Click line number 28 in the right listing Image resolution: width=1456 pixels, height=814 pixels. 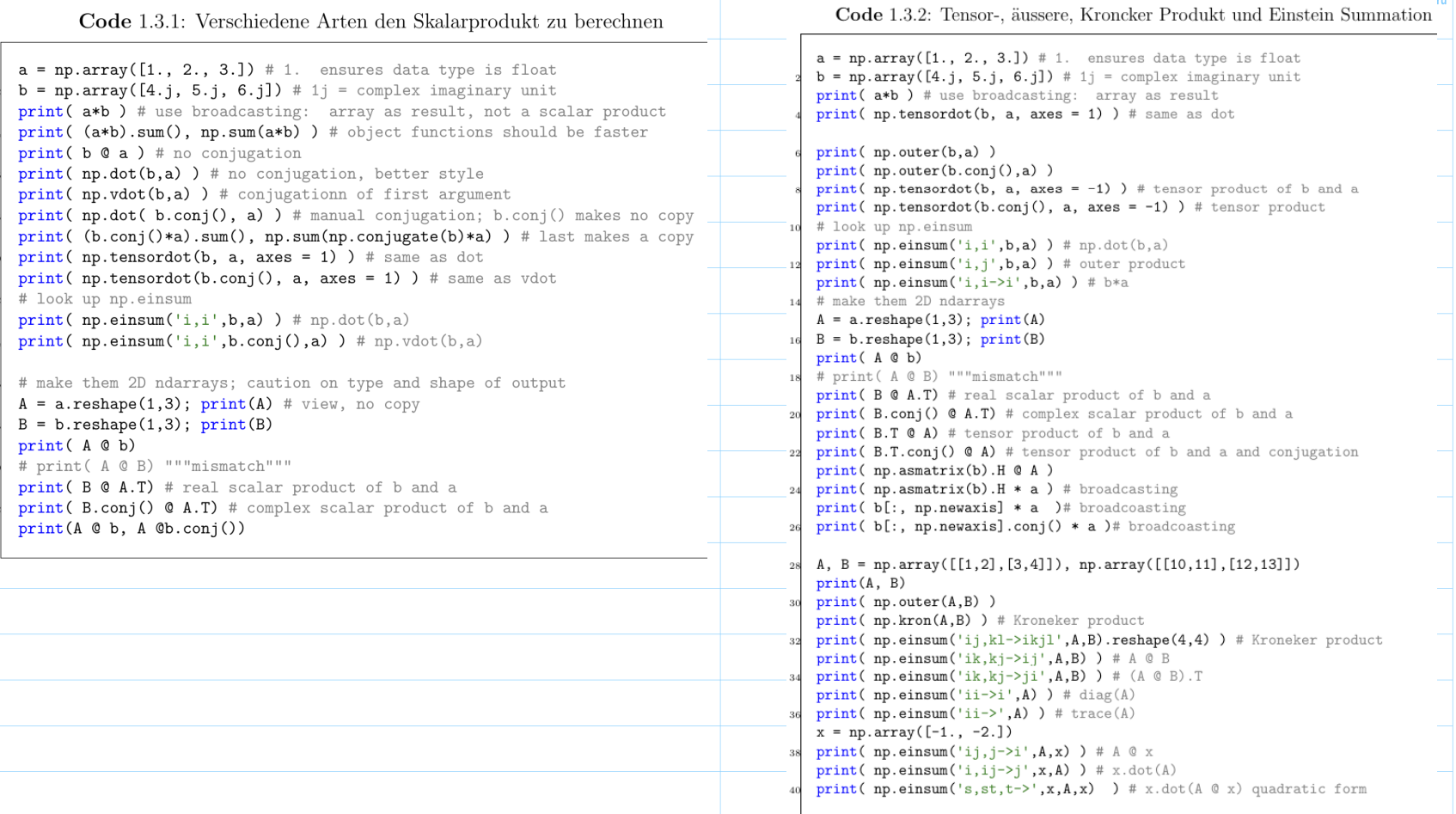[795, 566]
